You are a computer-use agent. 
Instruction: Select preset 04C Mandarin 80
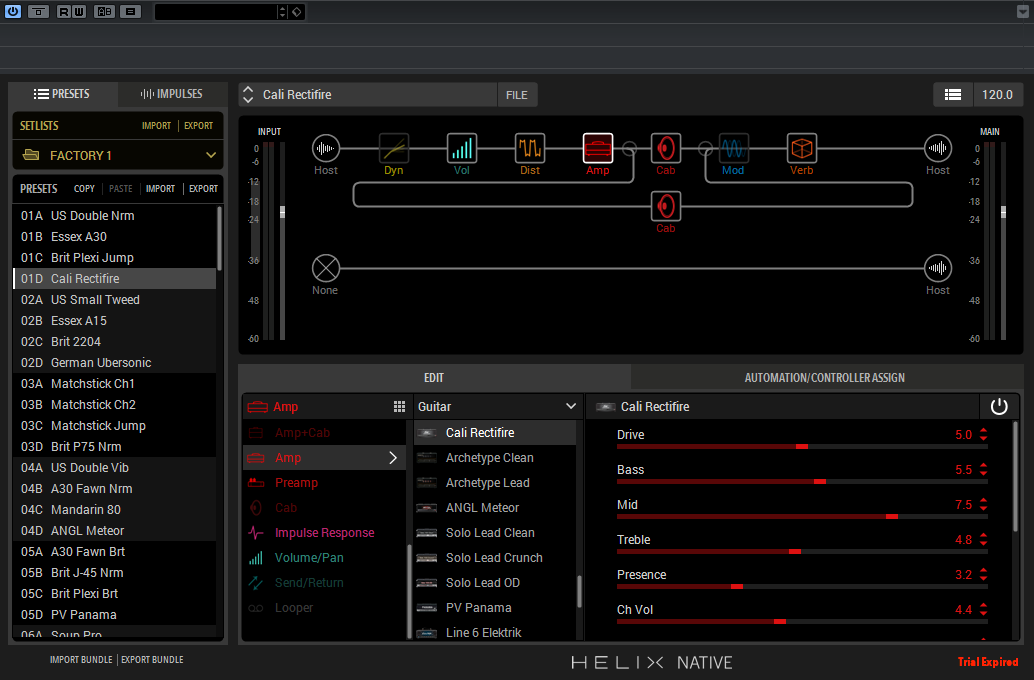click(115, 510)
